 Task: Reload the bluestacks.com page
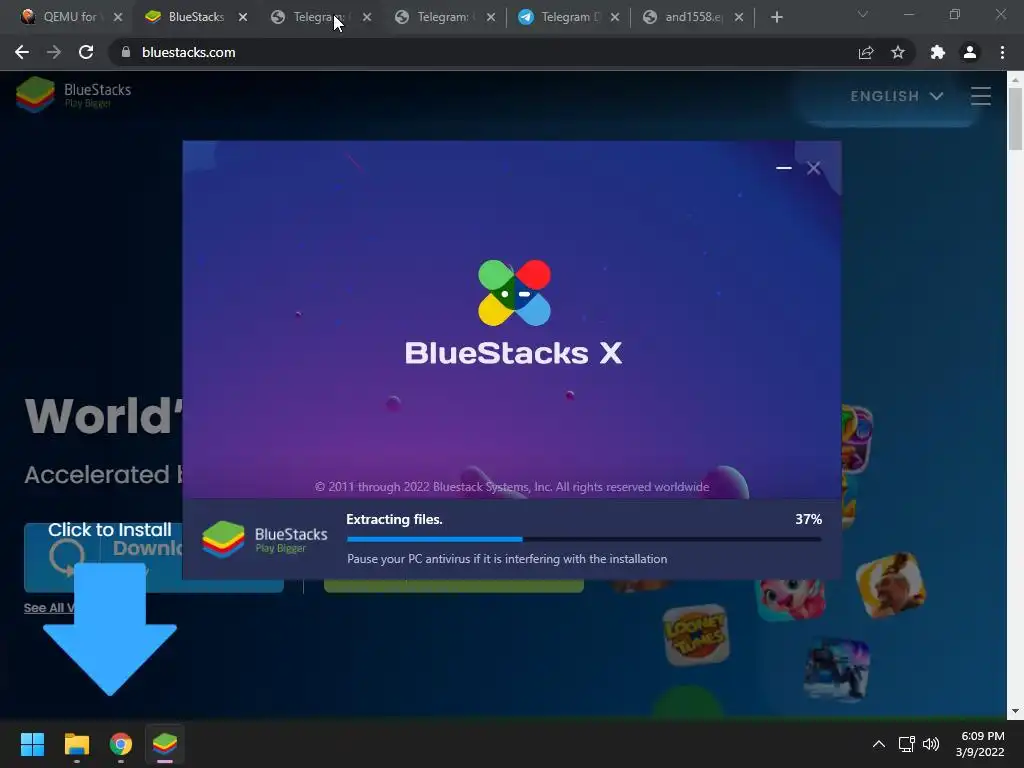tap(86, 52)
